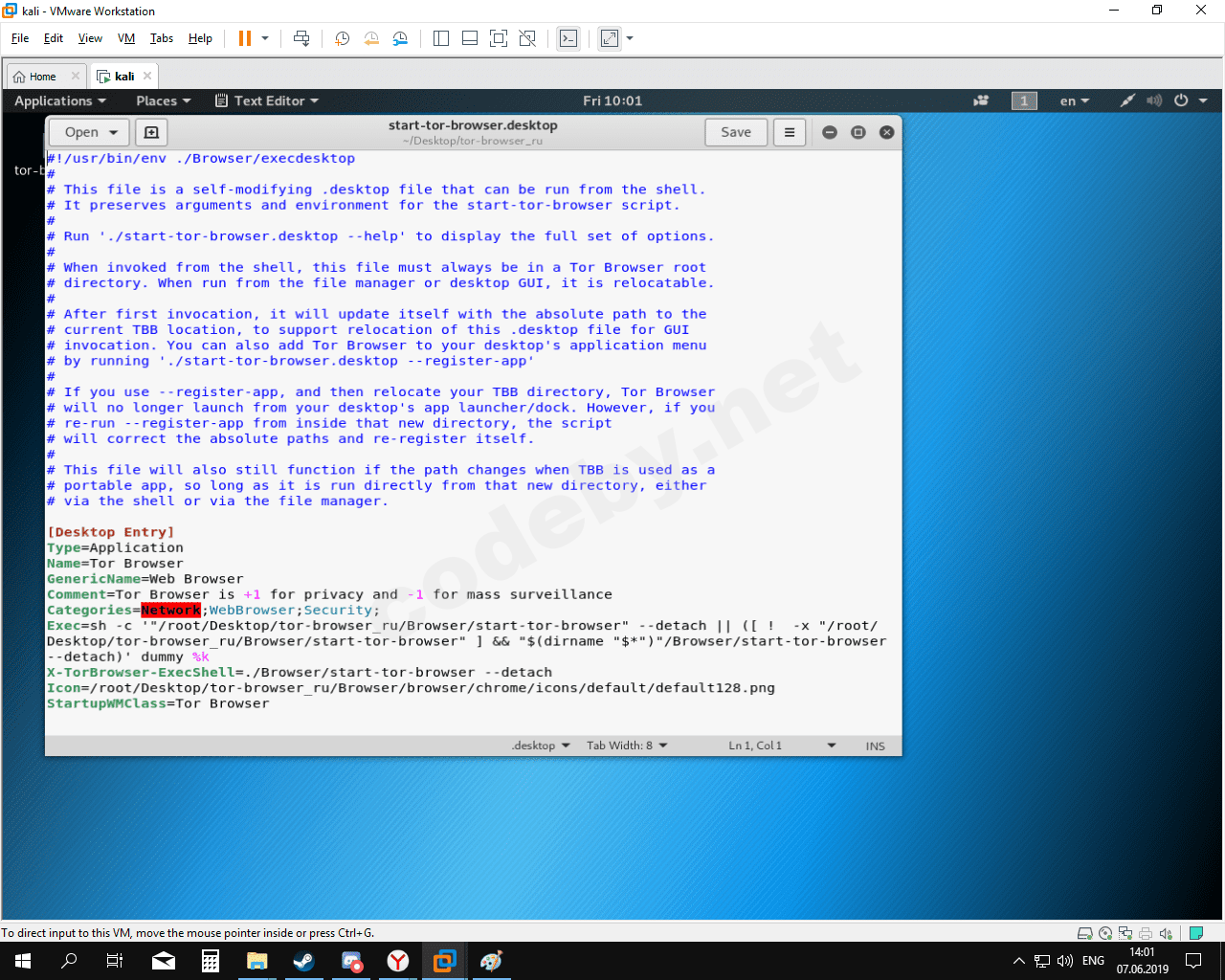
Task: Click the GNOME power icon
Action: [x=1181, y=100]
